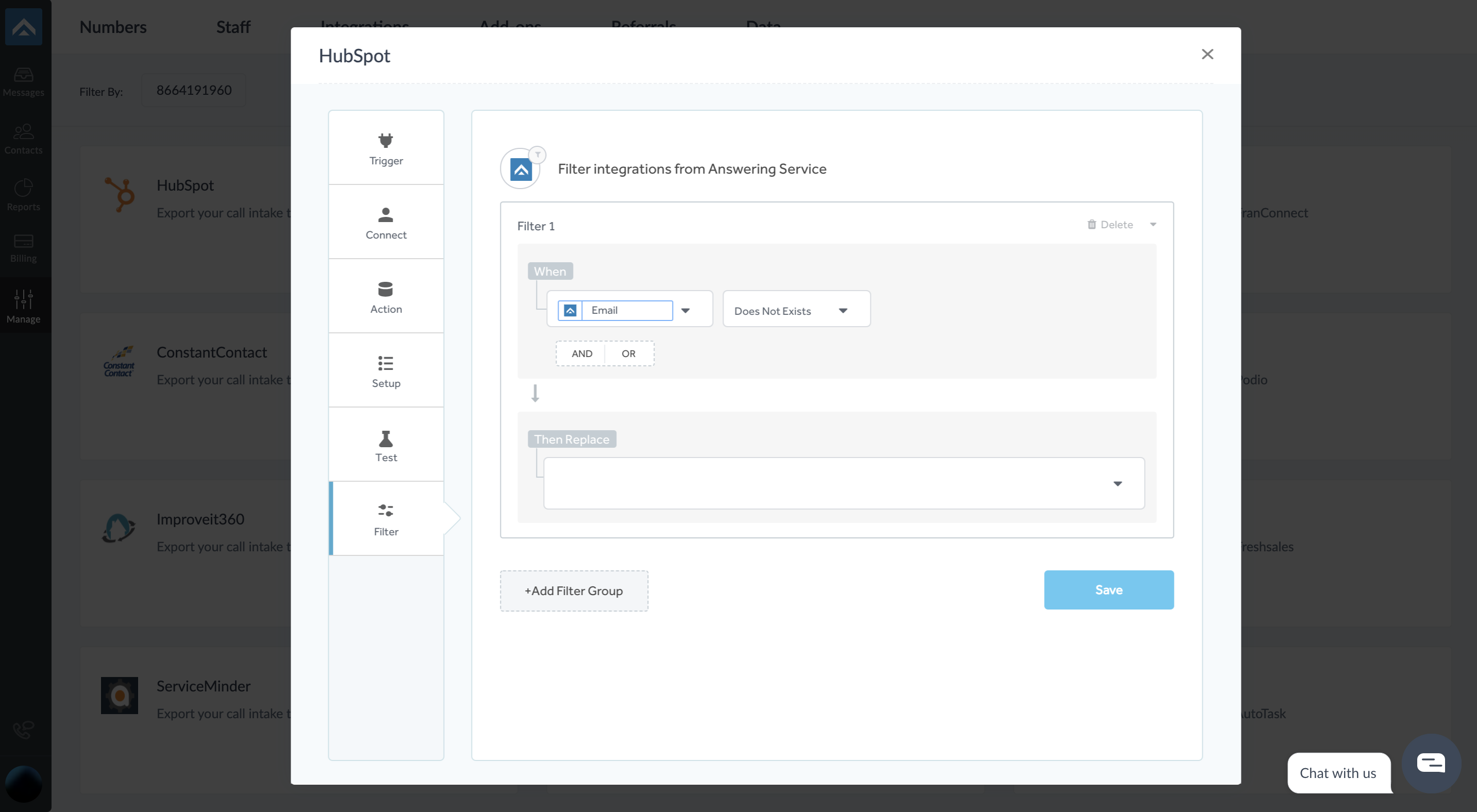Open Manage in left sidebar

24,307
